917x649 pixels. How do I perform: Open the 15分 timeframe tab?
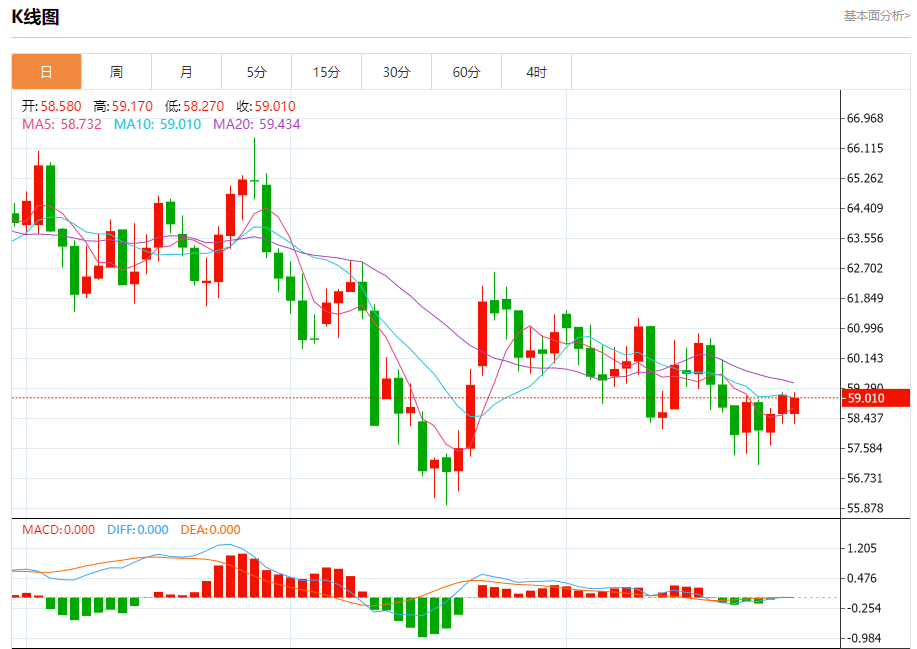(x=326, y=72)
